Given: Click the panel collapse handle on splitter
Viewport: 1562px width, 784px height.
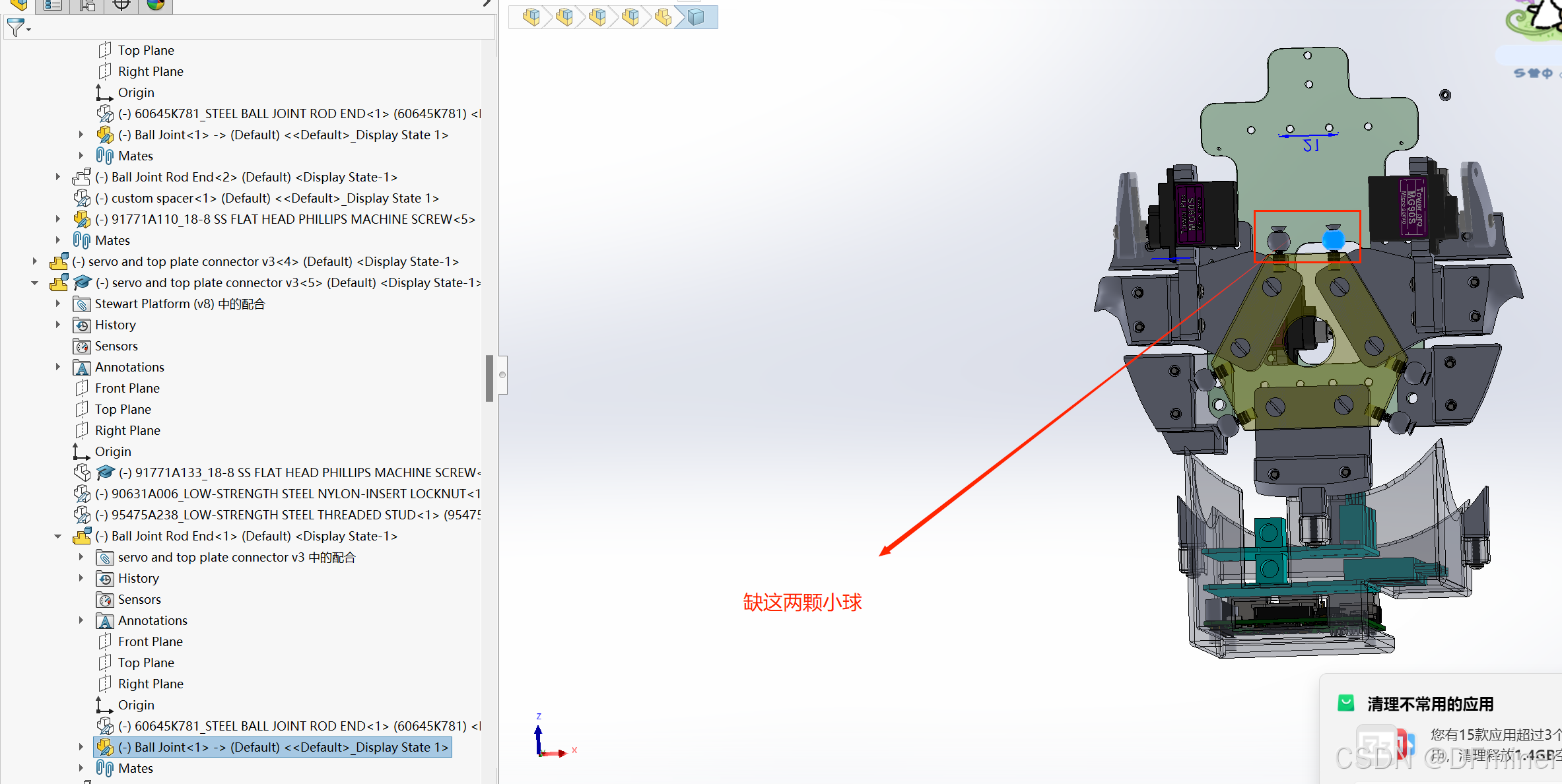Looking at the screenshot, I should 502,375.
